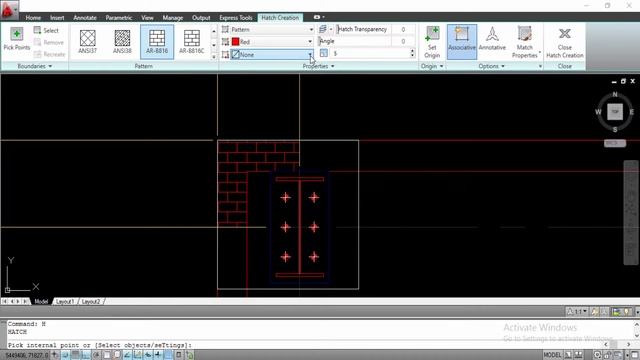The image size is (640, 360).
Task: Open the background color None dropdown
Action: (272, 54)
